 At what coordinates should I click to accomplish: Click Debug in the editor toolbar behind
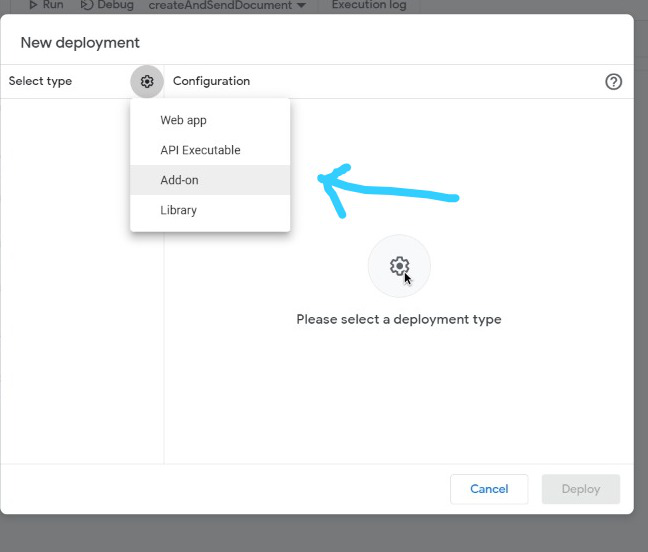click(x=107, y=5)
